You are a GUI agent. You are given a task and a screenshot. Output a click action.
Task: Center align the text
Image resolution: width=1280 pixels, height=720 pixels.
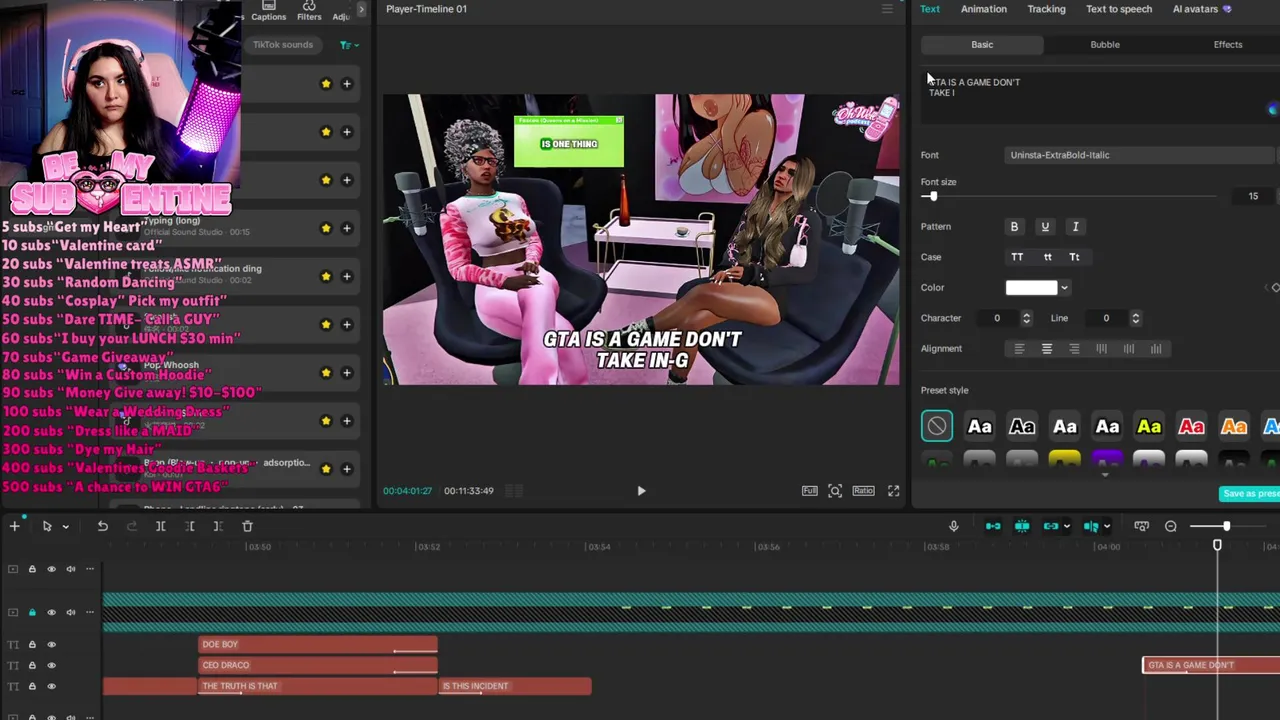1047,349
